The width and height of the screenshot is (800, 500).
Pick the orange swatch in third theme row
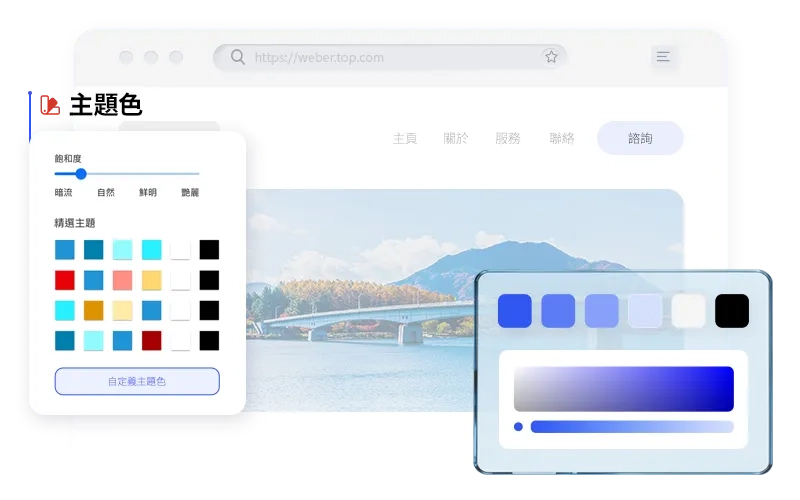pos(94,310)
